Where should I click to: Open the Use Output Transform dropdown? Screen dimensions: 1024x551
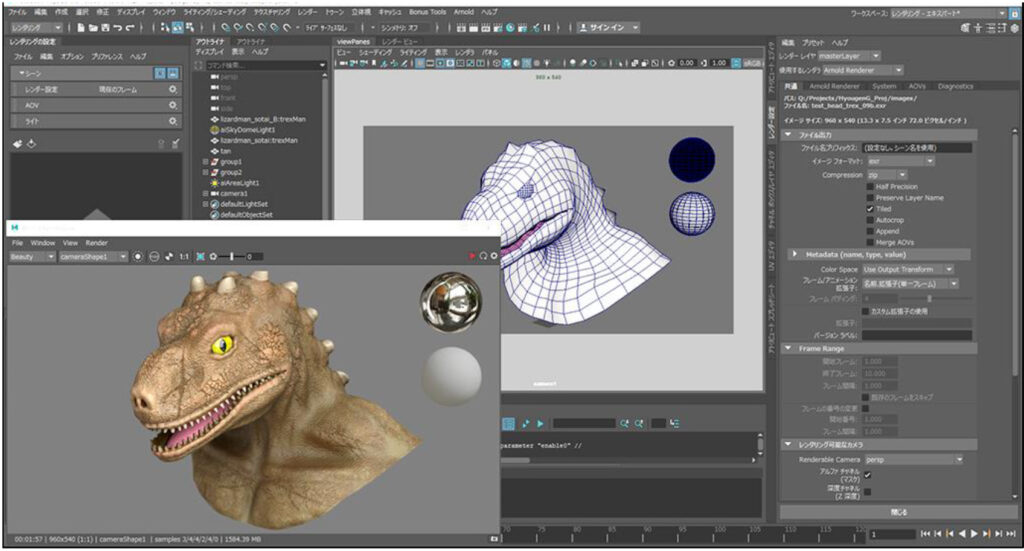pyautogui.click(x=908, y=269)
